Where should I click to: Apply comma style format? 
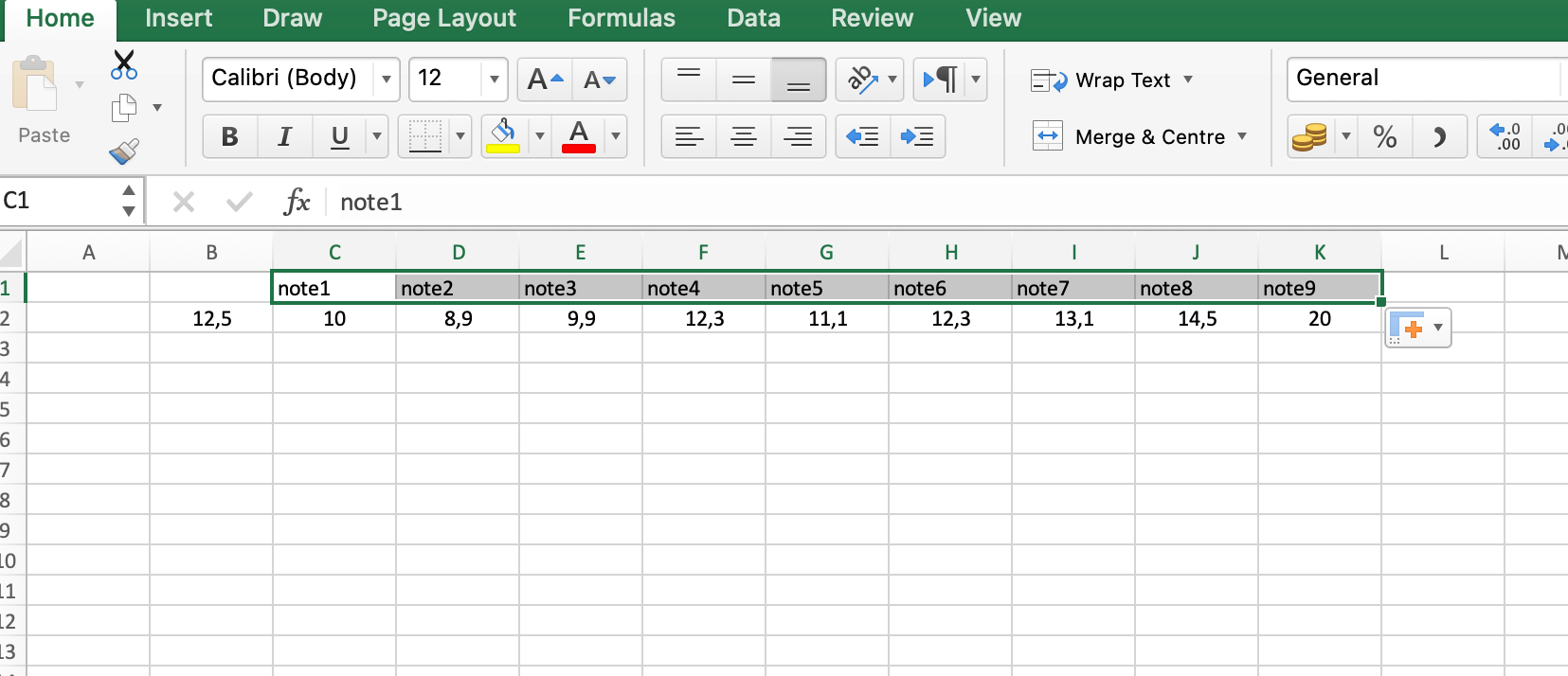point(1439,137)
